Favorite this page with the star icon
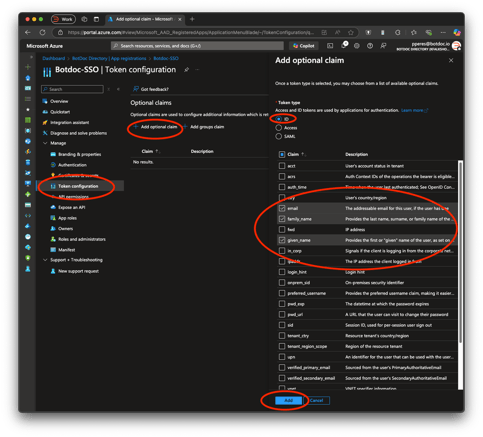483x437 pixels. 351,32
